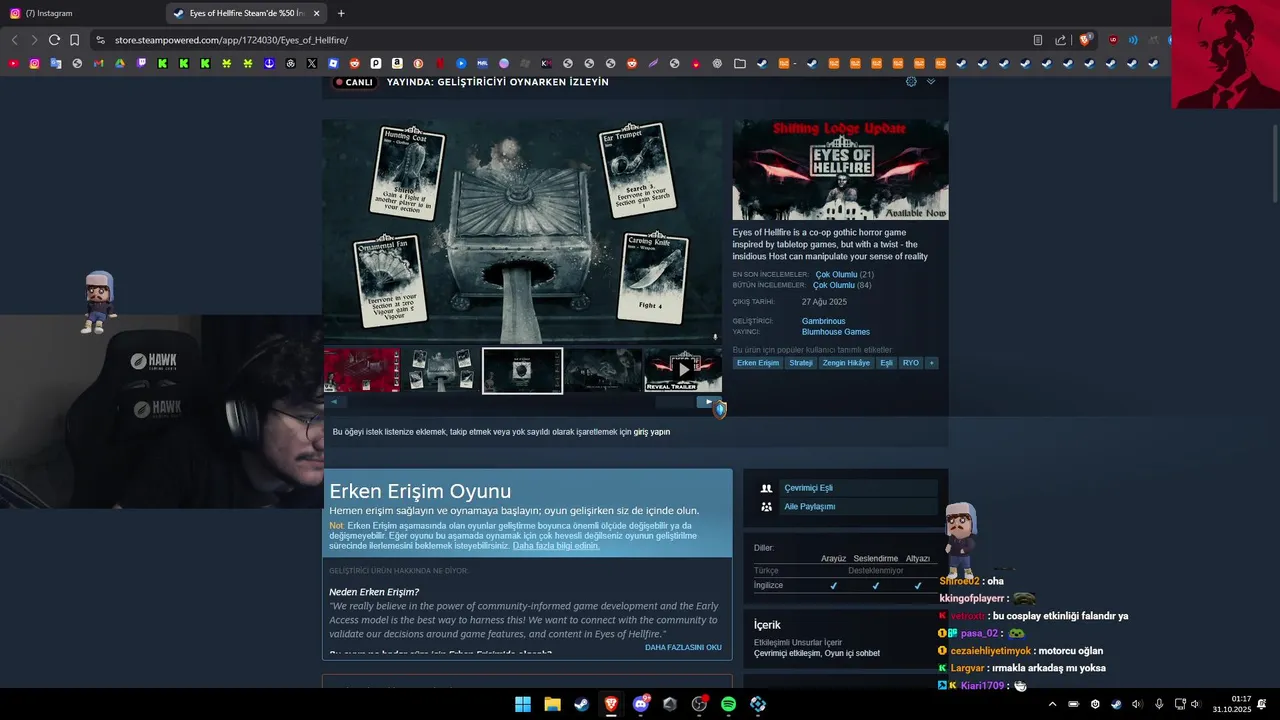Click recent reviews 'Çok Olumlu' link
Screen dimensions: 1280x720
pyautogui.click(x=836, y=274)
